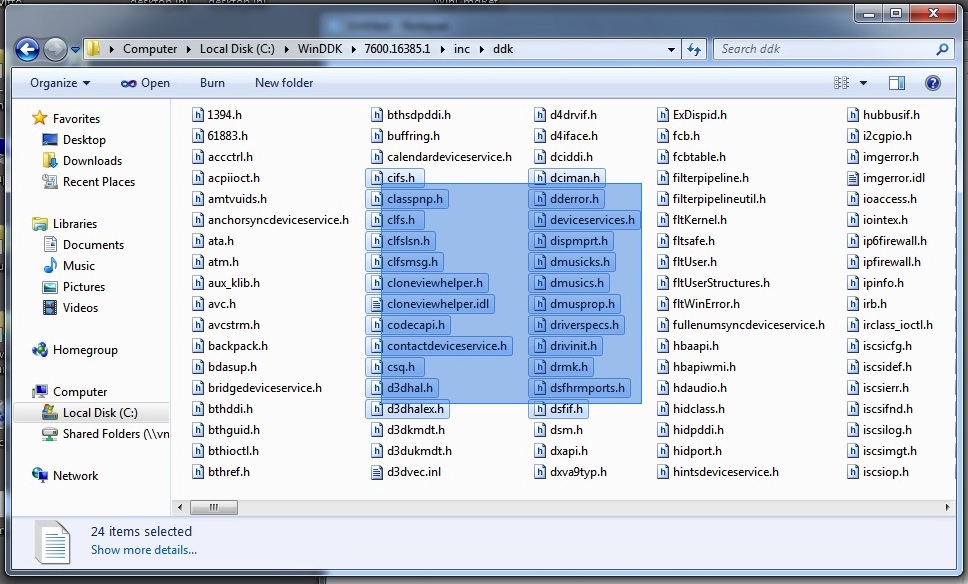
Task: Go back using the Back arrow button
Action: [x=27, y=49]
